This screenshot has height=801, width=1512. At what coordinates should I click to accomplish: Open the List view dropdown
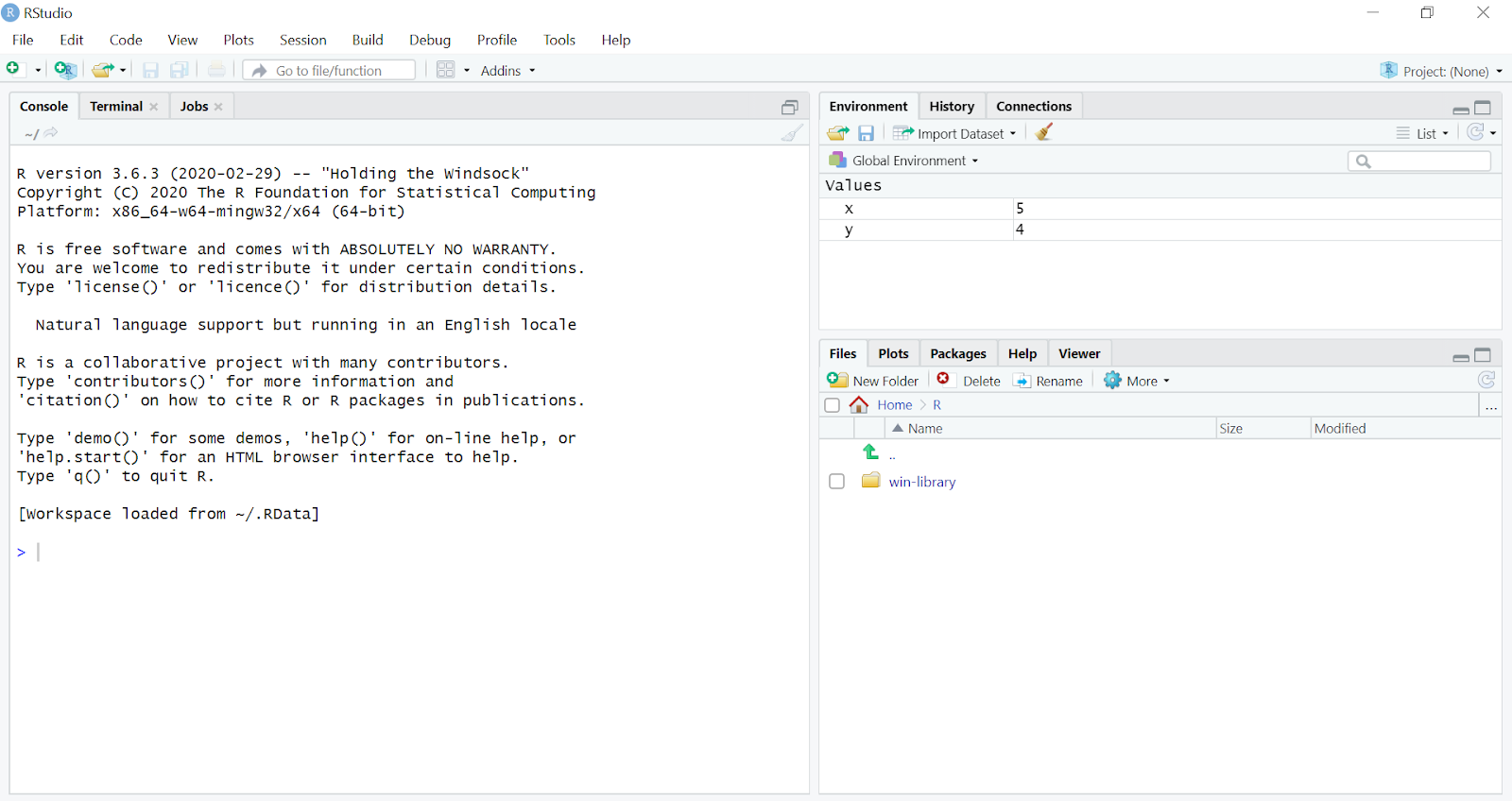(x=1422, y=133)
